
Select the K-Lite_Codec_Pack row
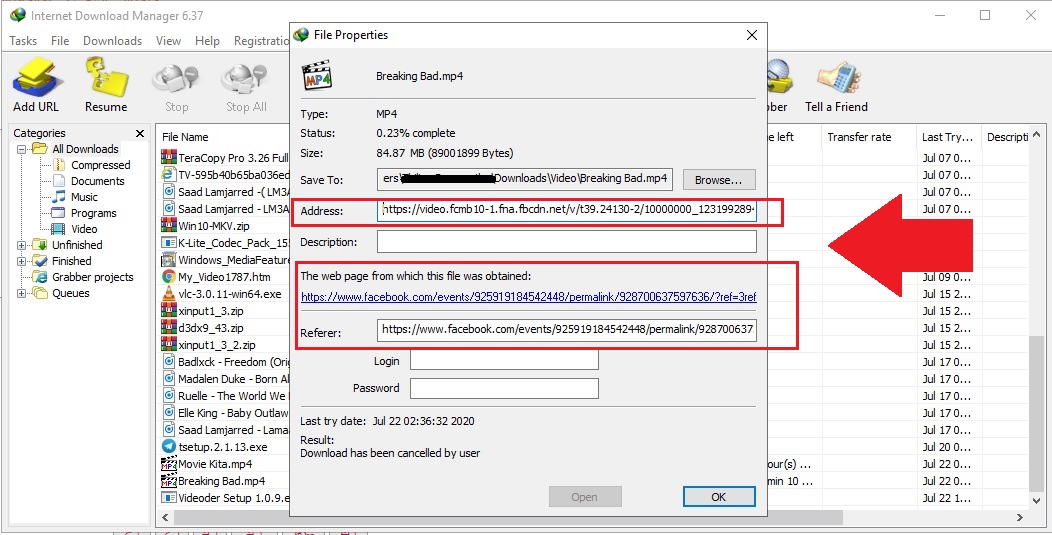(x=225, y=242)
